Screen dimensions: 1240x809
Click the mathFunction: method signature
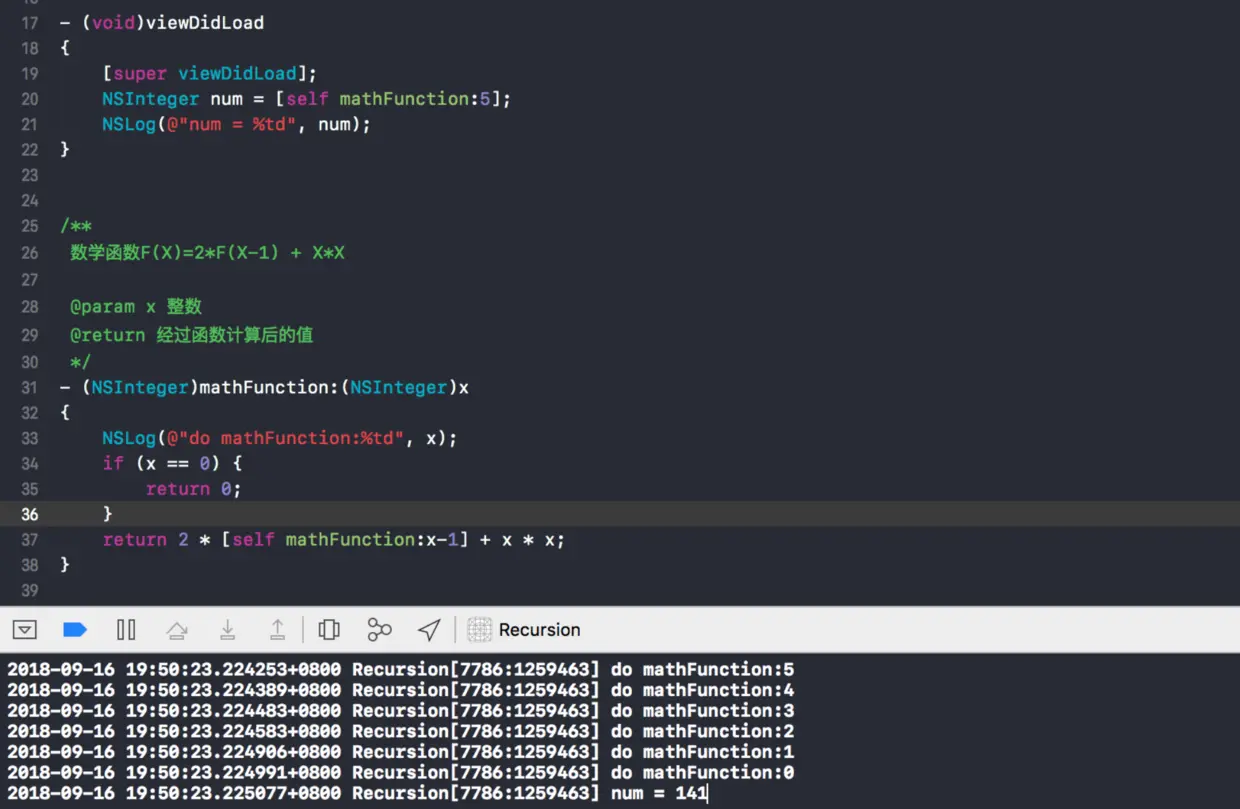(x=264, y=387)
